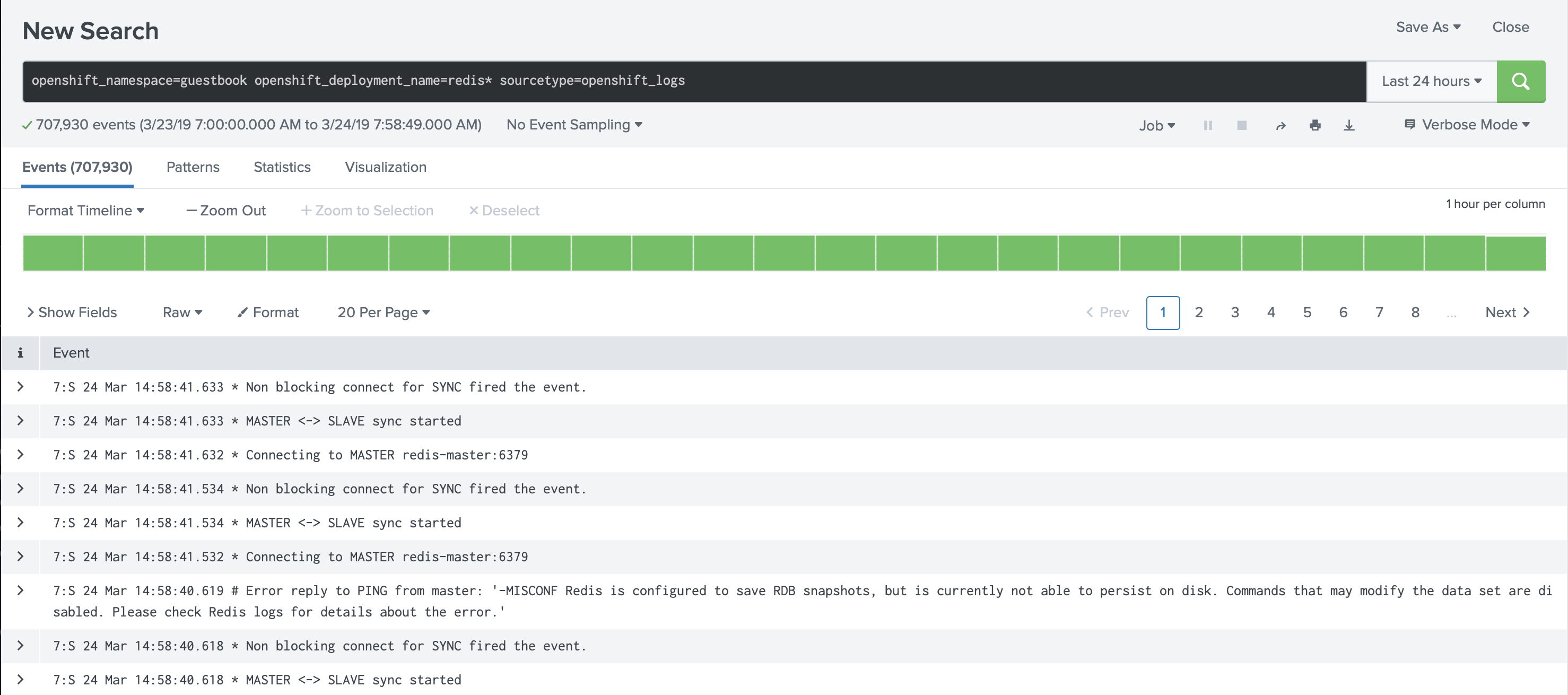This screenshot has width=1568, height=695.
Task: Open the Format Timeline dropdown
Action: 86,210
